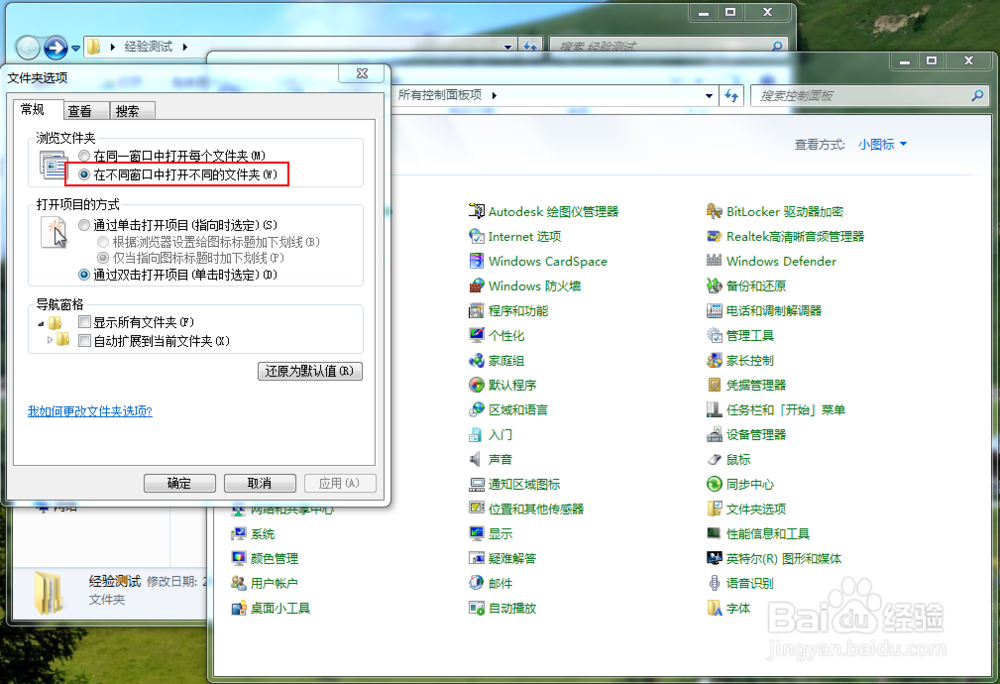Close the 文件夹选项 dialog

362,73
